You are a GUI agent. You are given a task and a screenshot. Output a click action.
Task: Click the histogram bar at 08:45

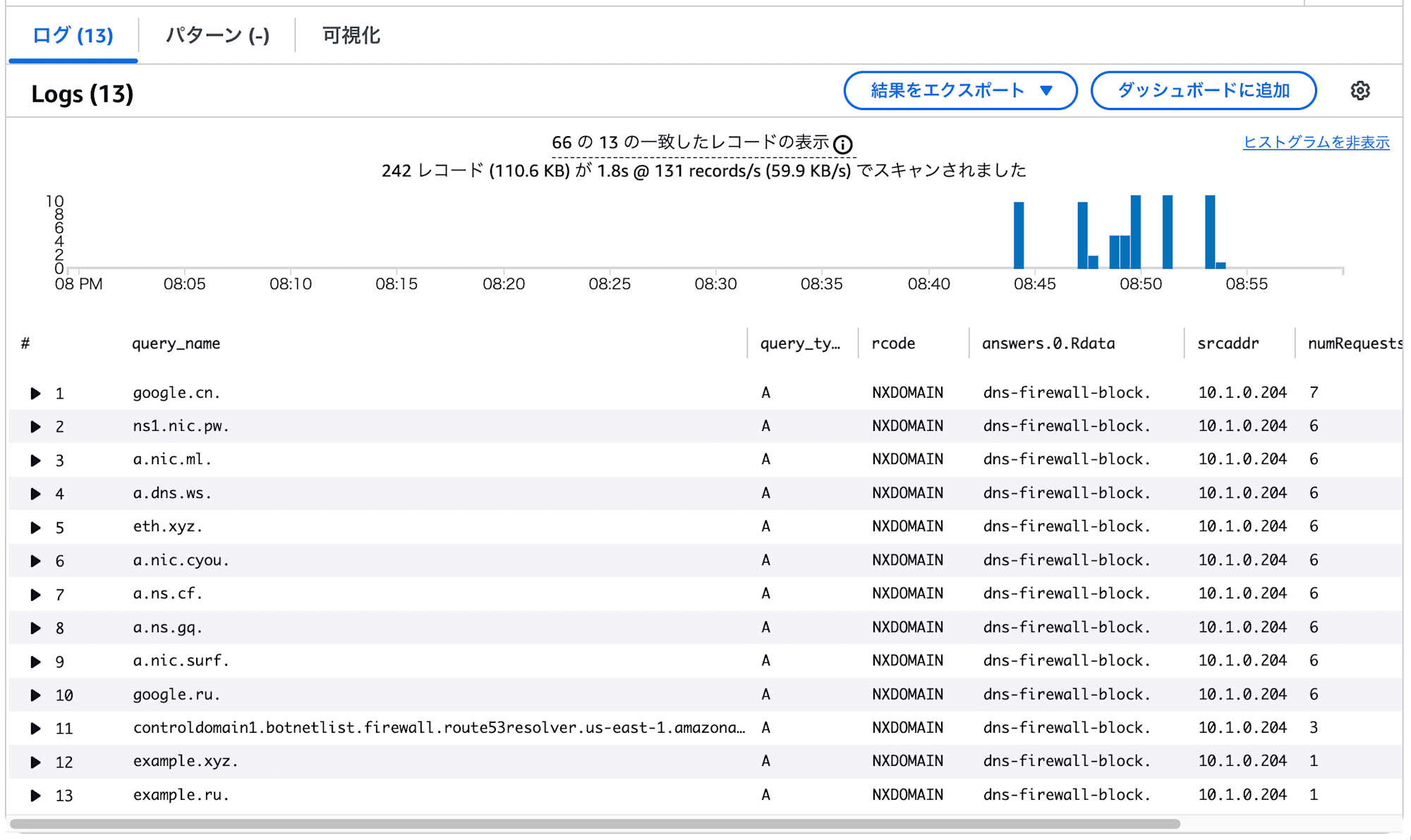pyautogui.click(x=1019, y=236)
